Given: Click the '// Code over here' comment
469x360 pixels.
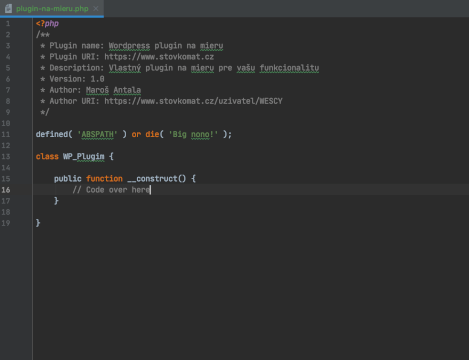Looking at the screenshot, I should coord(111,190).
